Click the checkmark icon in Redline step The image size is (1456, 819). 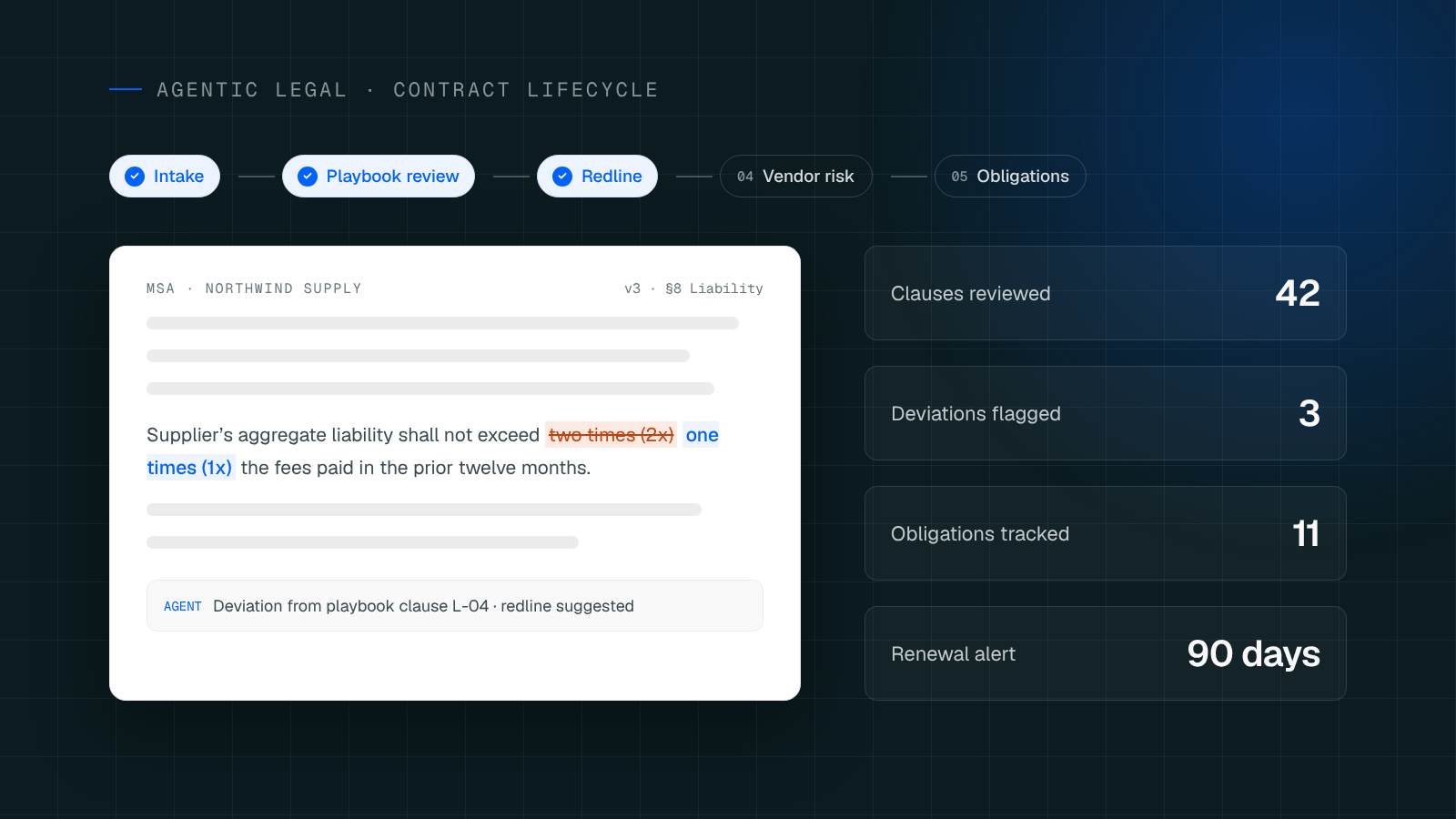[x=562, y=177]
